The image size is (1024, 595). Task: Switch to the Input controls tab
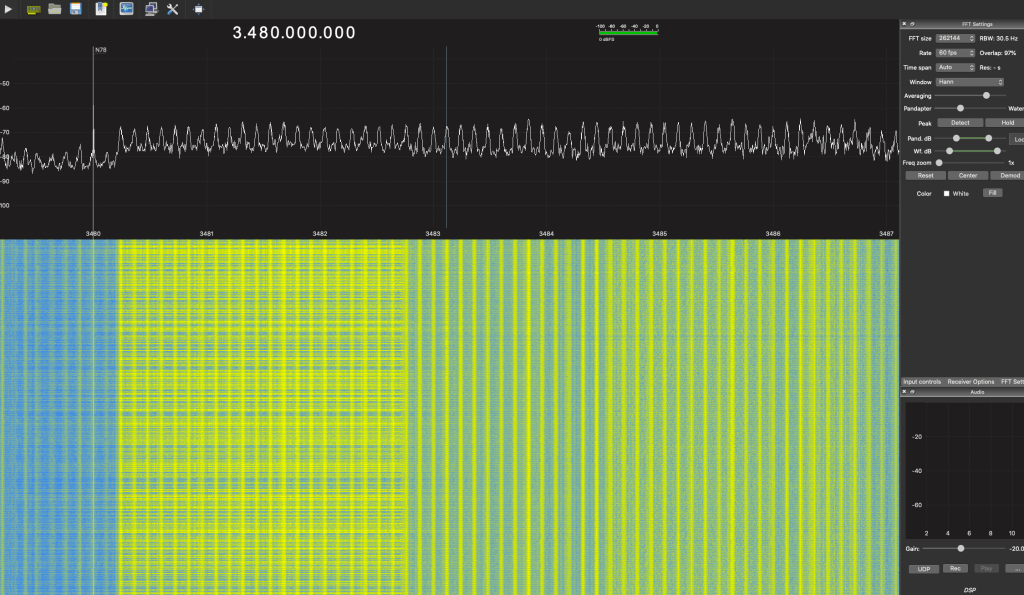tap(922, 381)
